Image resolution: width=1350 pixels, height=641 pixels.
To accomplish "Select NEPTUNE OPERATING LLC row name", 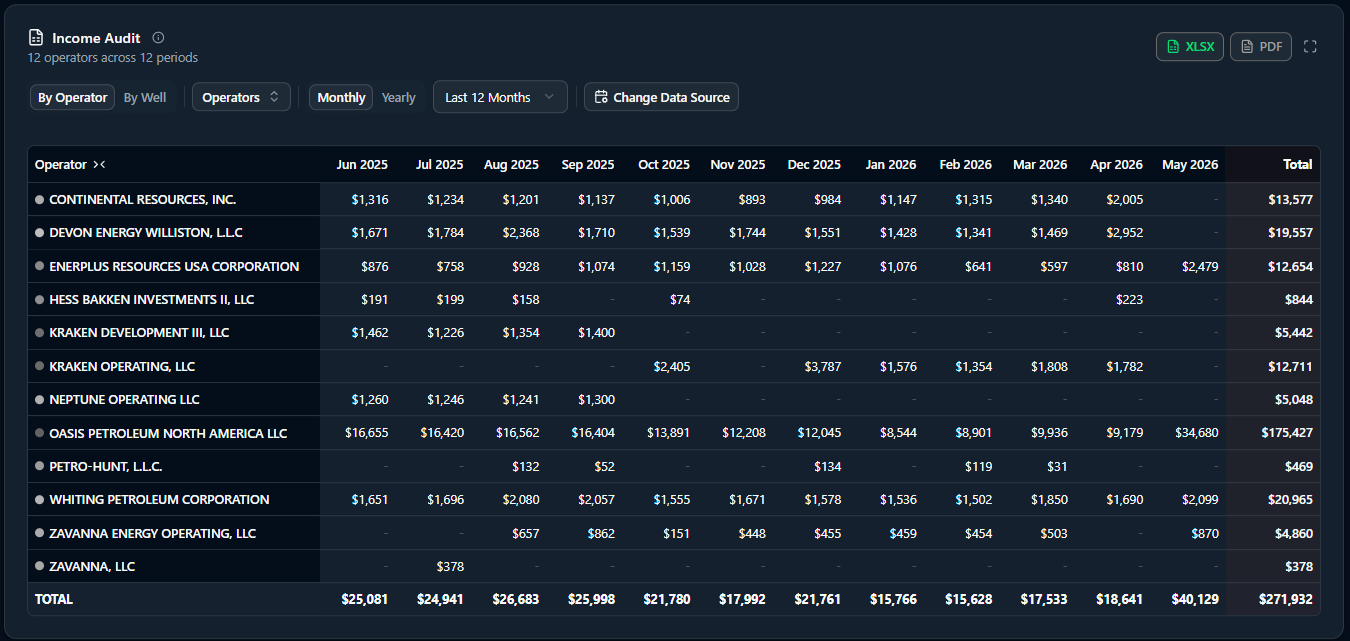I will 124,399.
